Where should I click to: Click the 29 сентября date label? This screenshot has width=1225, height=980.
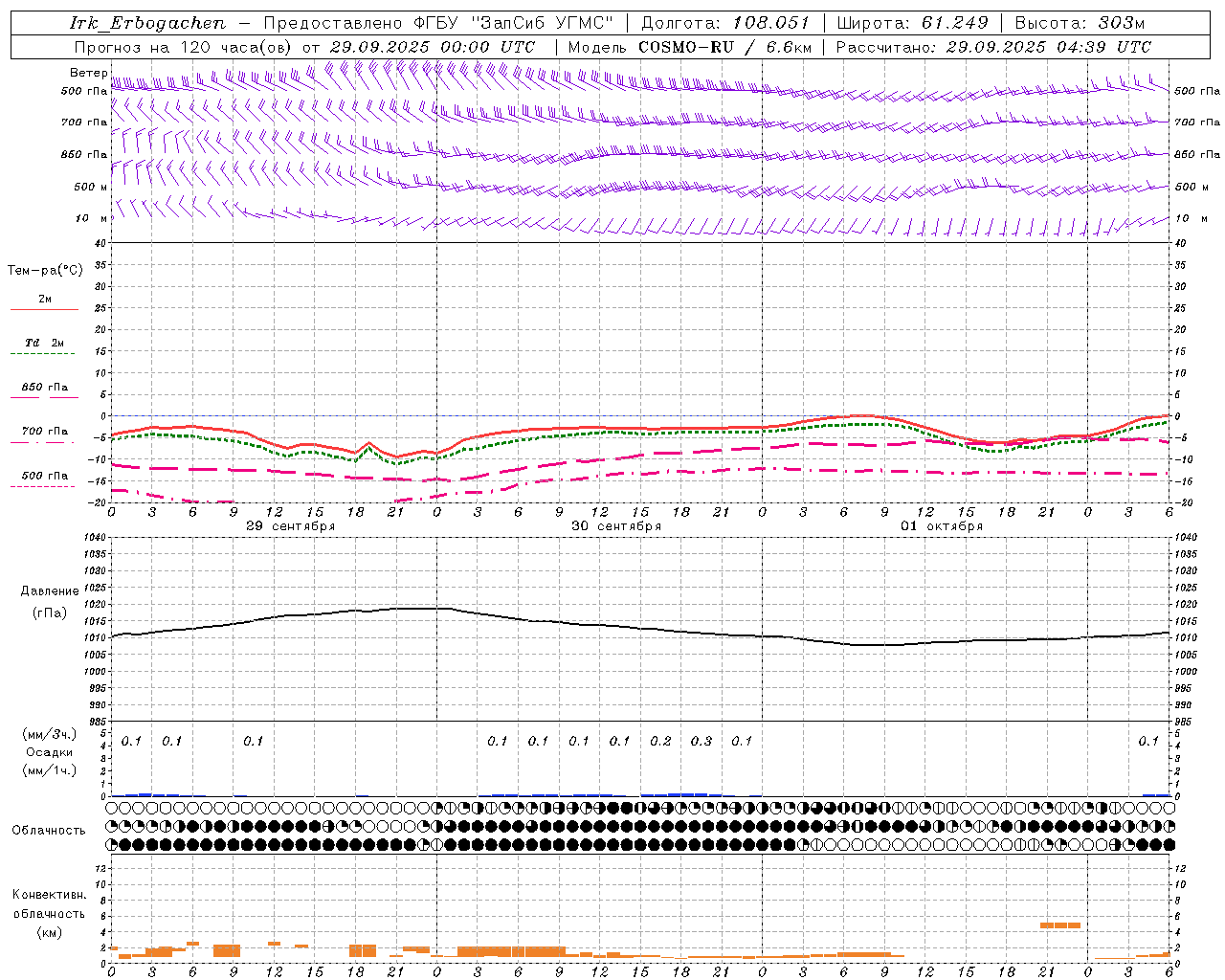(x=290, y=526)
